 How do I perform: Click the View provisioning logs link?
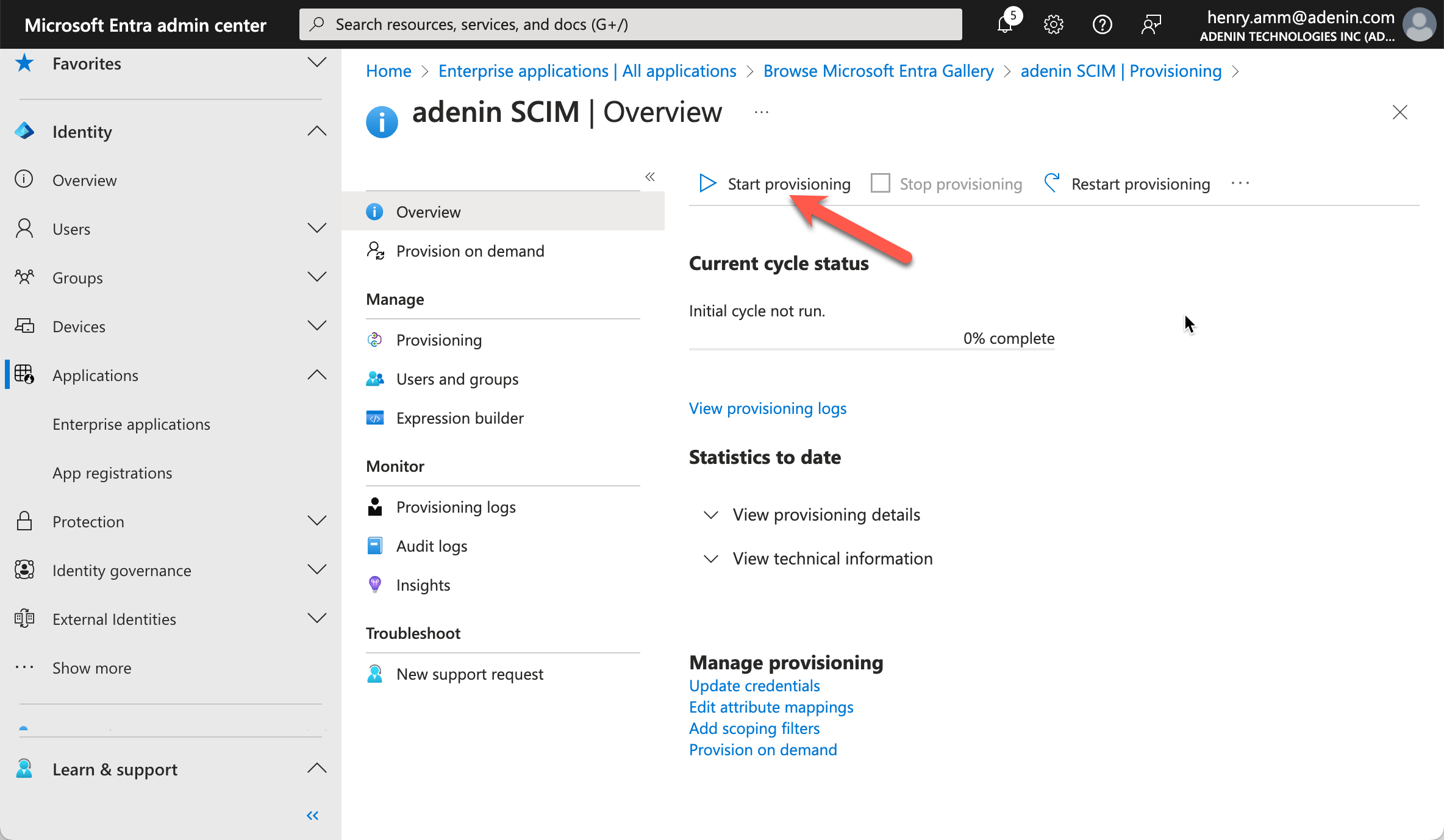pos(768,408)
